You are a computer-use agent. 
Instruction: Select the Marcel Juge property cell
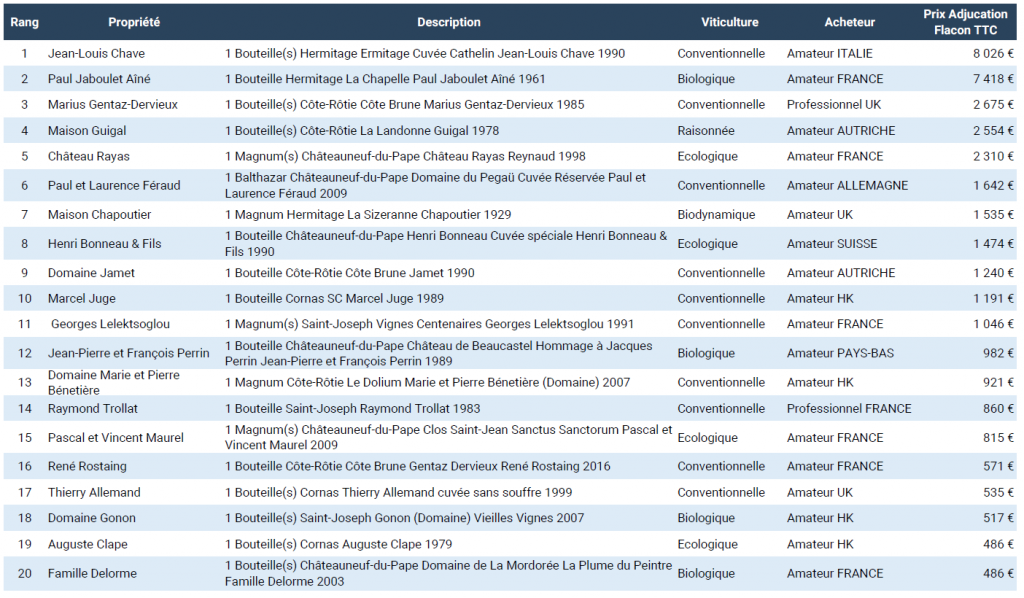click(82, 298)
